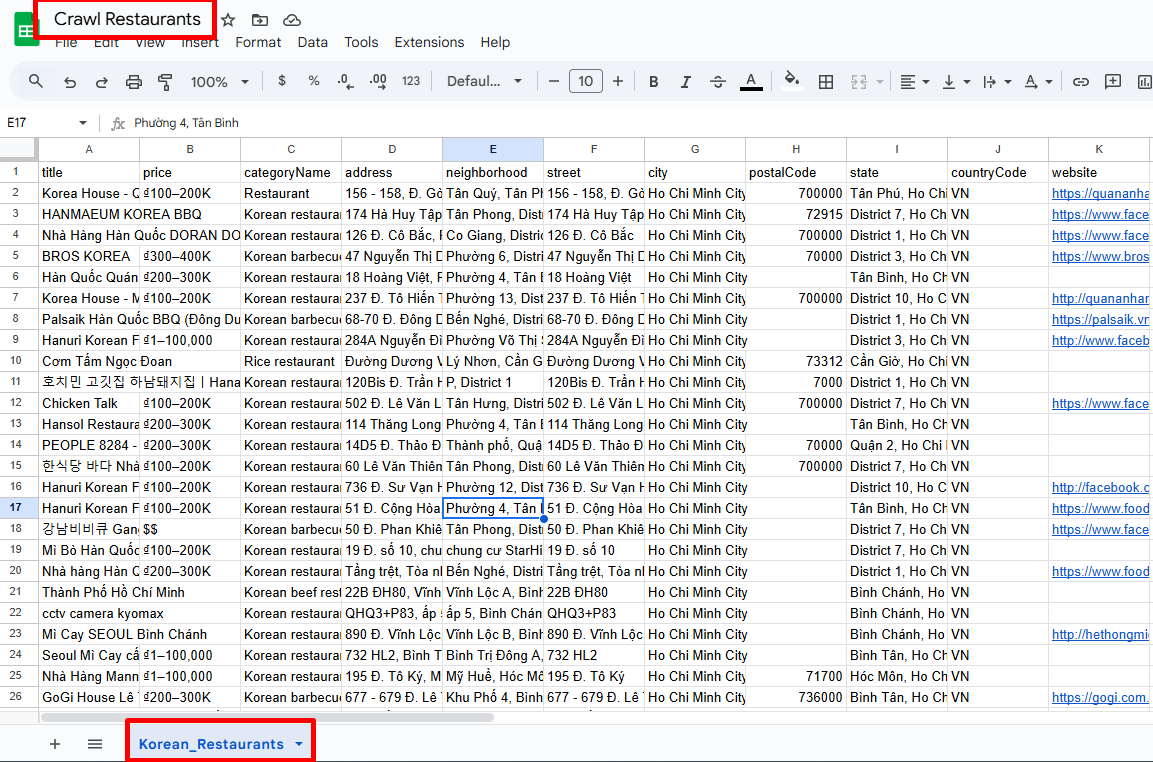1153x762 pixels.
Task: Open the Borders tool
Action: pos(826,82)
